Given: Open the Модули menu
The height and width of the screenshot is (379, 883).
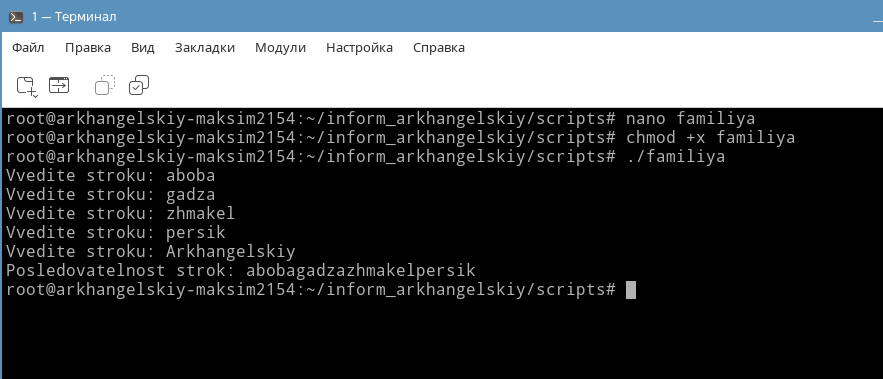Looking at the screenshot, I should pyautogui.click(x=280, y=48).
